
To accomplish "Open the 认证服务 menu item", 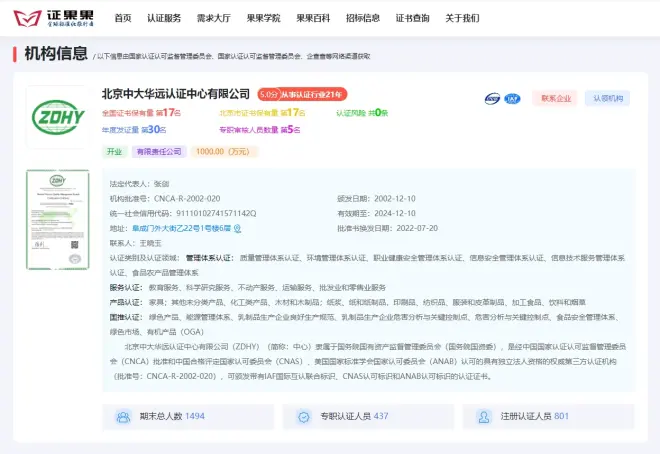I will (164, 18).
